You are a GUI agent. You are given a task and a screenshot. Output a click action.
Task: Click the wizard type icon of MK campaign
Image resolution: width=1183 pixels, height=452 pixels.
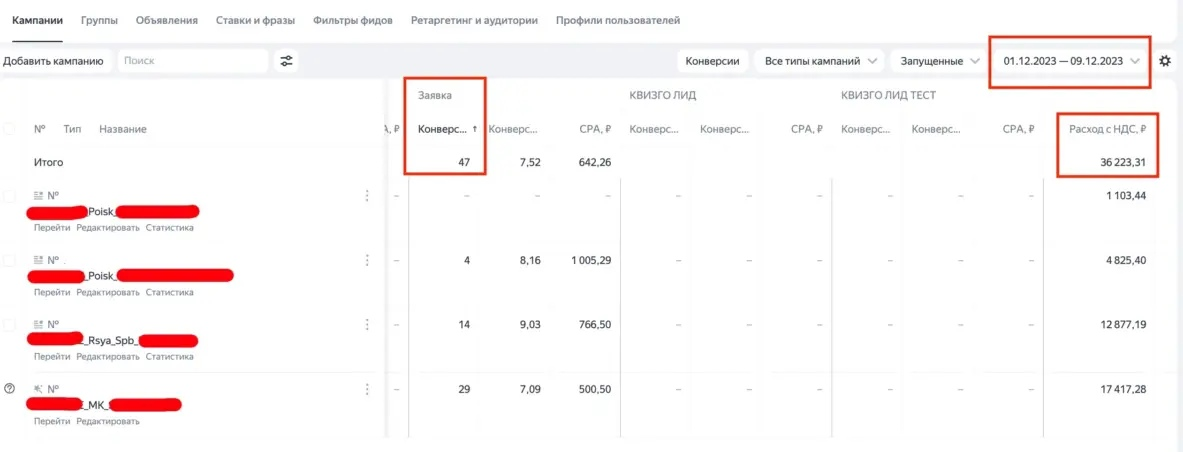coord(38,389)
